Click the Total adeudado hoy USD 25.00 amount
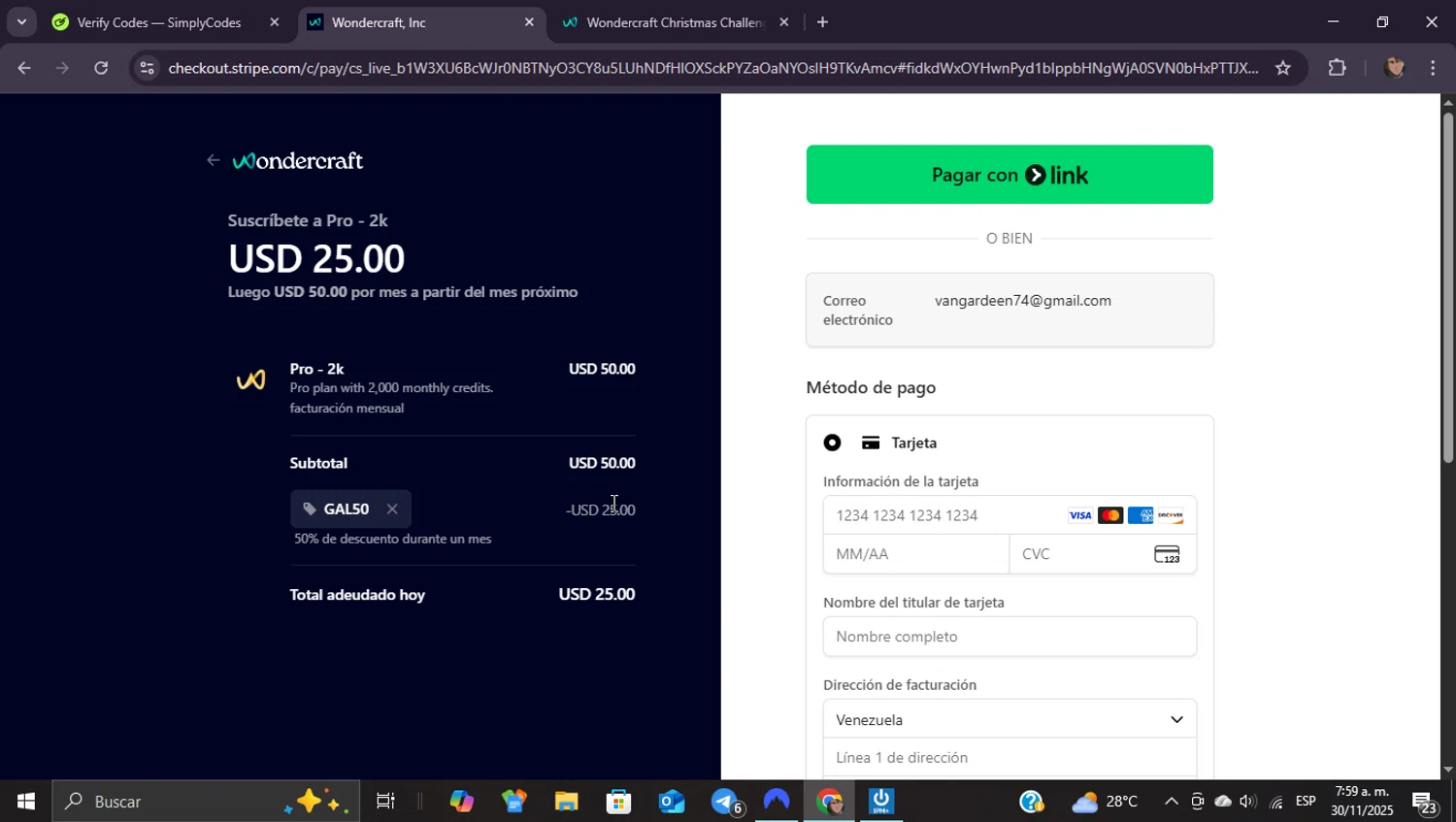 pyautogui.click(x=597, y=595)
